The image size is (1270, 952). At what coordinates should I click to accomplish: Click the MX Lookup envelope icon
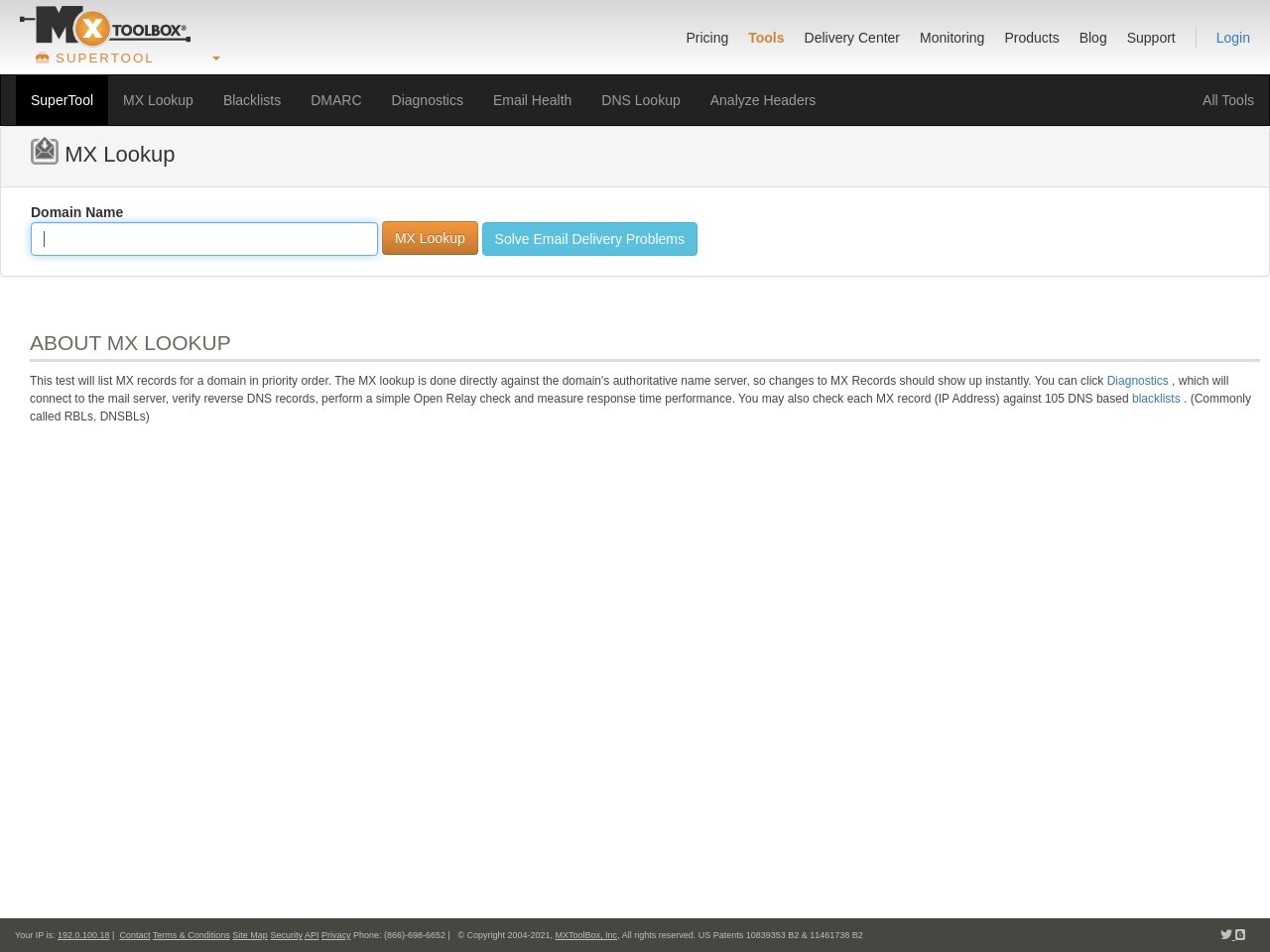tap(45, 151)
